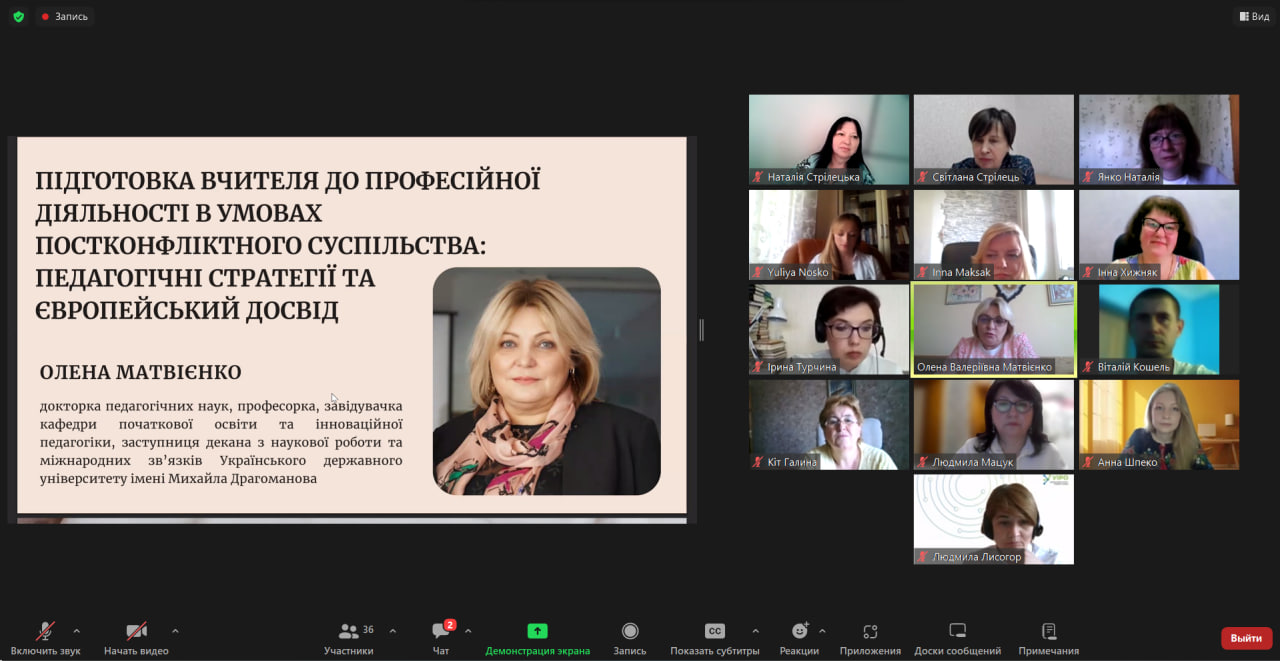
Task: Select Yuliya Nosko video tile
Action: (829, 235)
